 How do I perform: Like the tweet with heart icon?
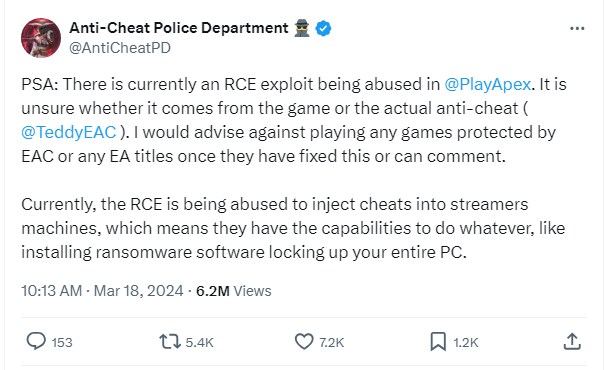coord(304,341)
